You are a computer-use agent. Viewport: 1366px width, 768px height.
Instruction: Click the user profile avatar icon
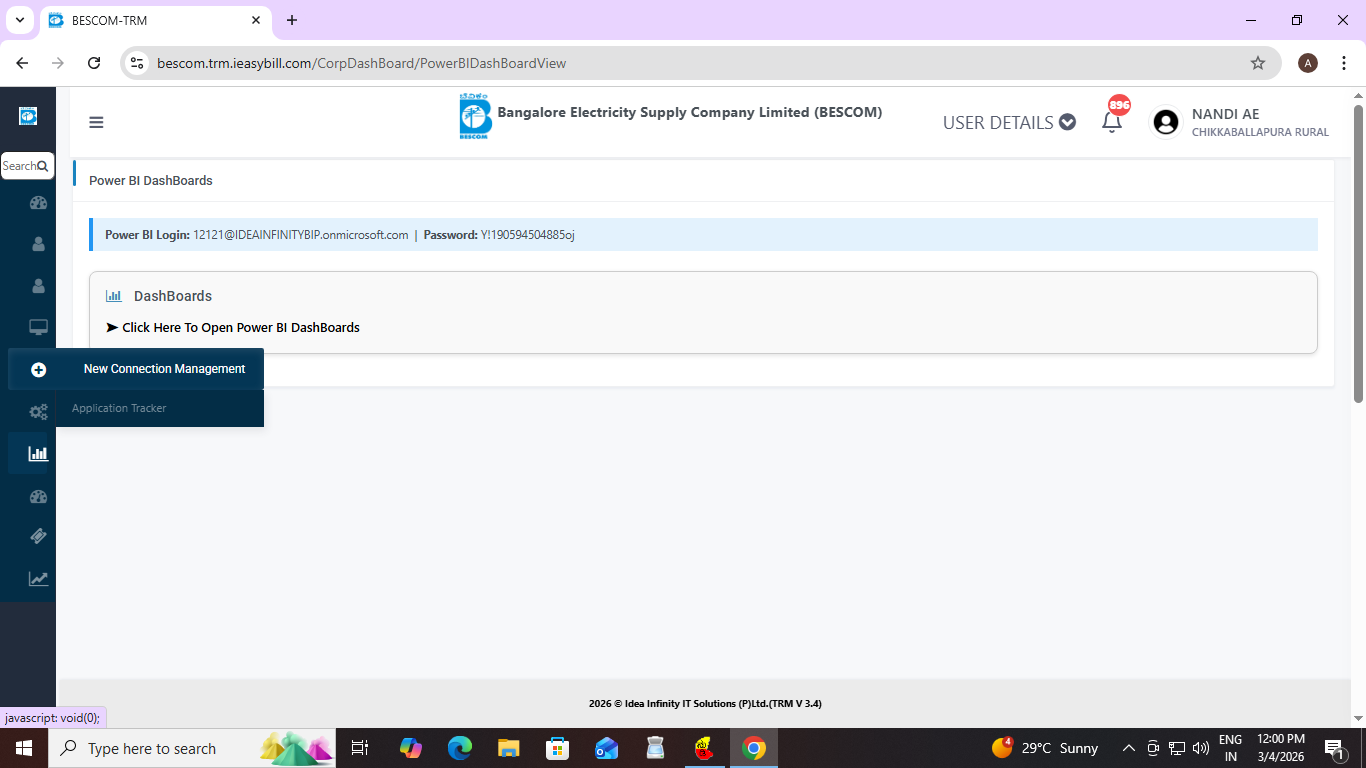1165,122
